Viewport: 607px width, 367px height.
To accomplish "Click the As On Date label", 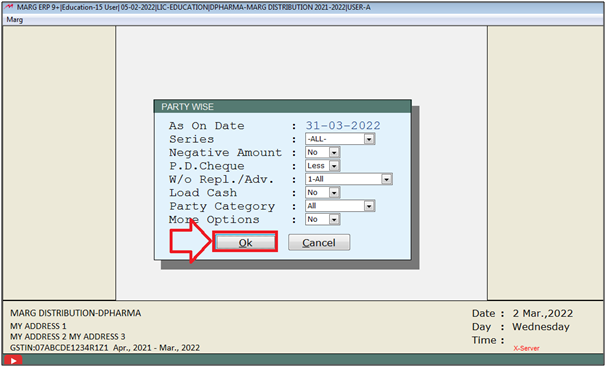I will click(x=206, y=126).
